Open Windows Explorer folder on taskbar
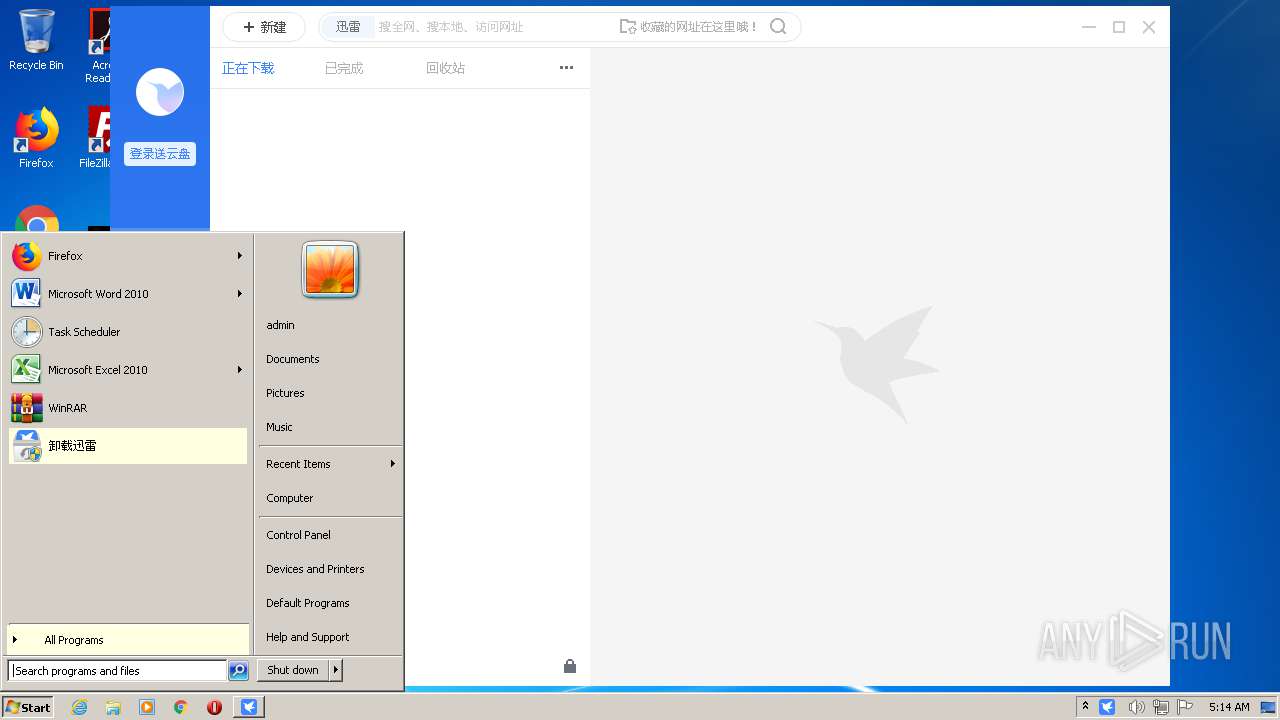Screen dimensions: 1280x720 [113, 707]
